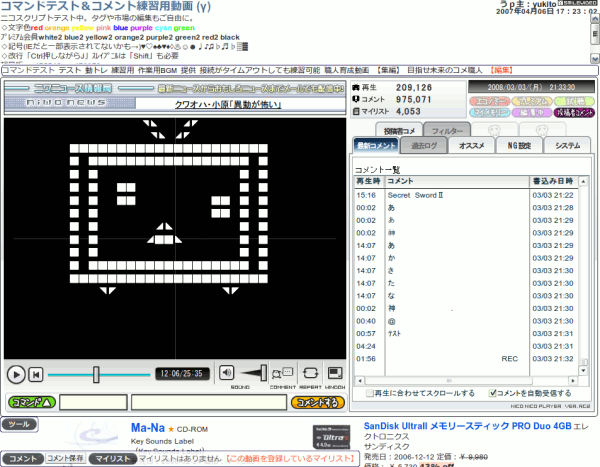Select the Secret Sword II comment row
The height and width of the screenshot is (467, 600).
tap(466, 195)
